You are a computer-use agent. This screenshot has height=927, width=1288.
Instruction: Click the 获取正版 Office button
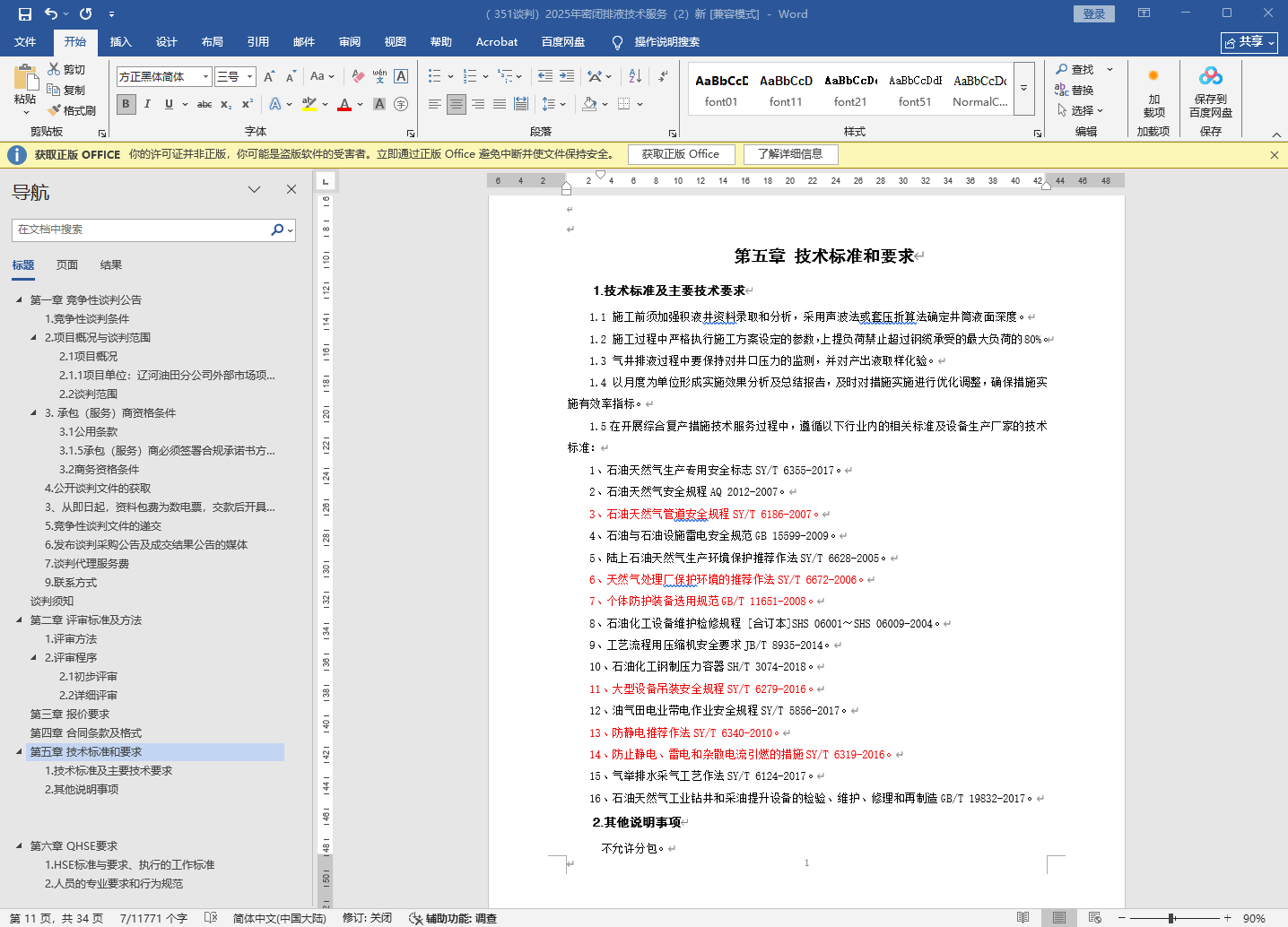click(x=681, y=154)
